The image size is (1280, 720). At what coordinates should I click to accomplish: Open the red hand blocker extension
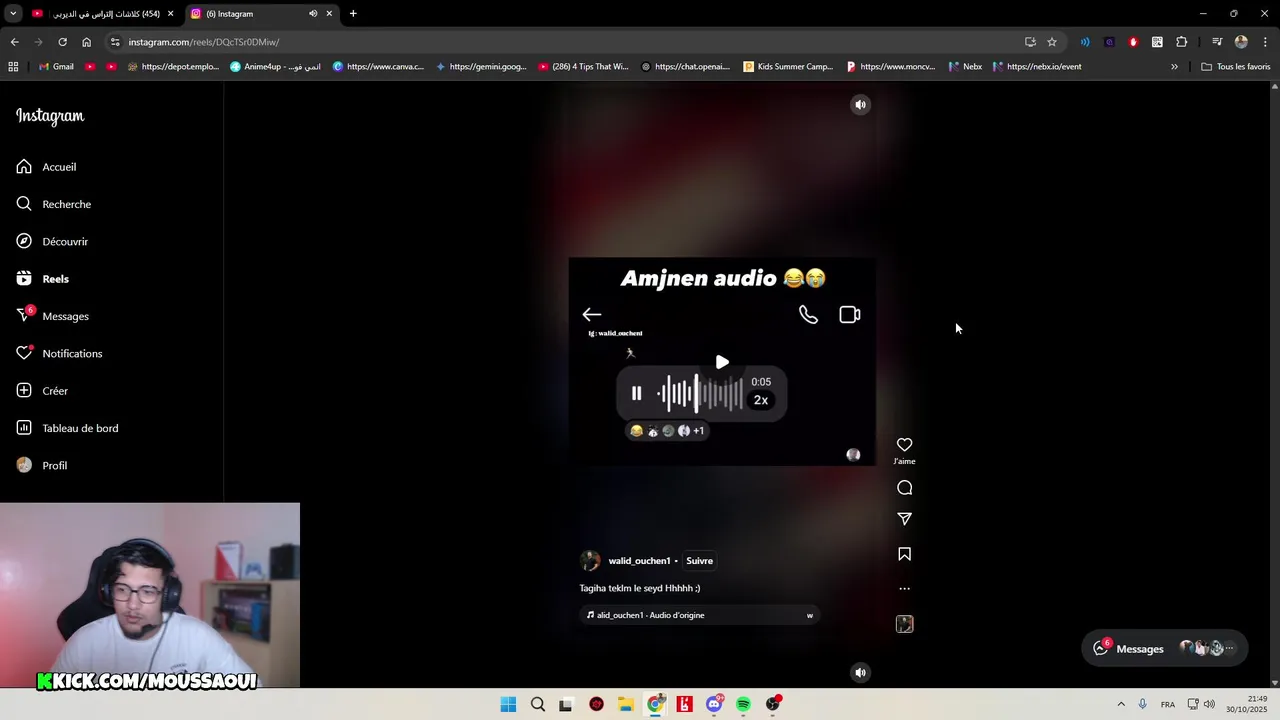(x=1133, y=42)
